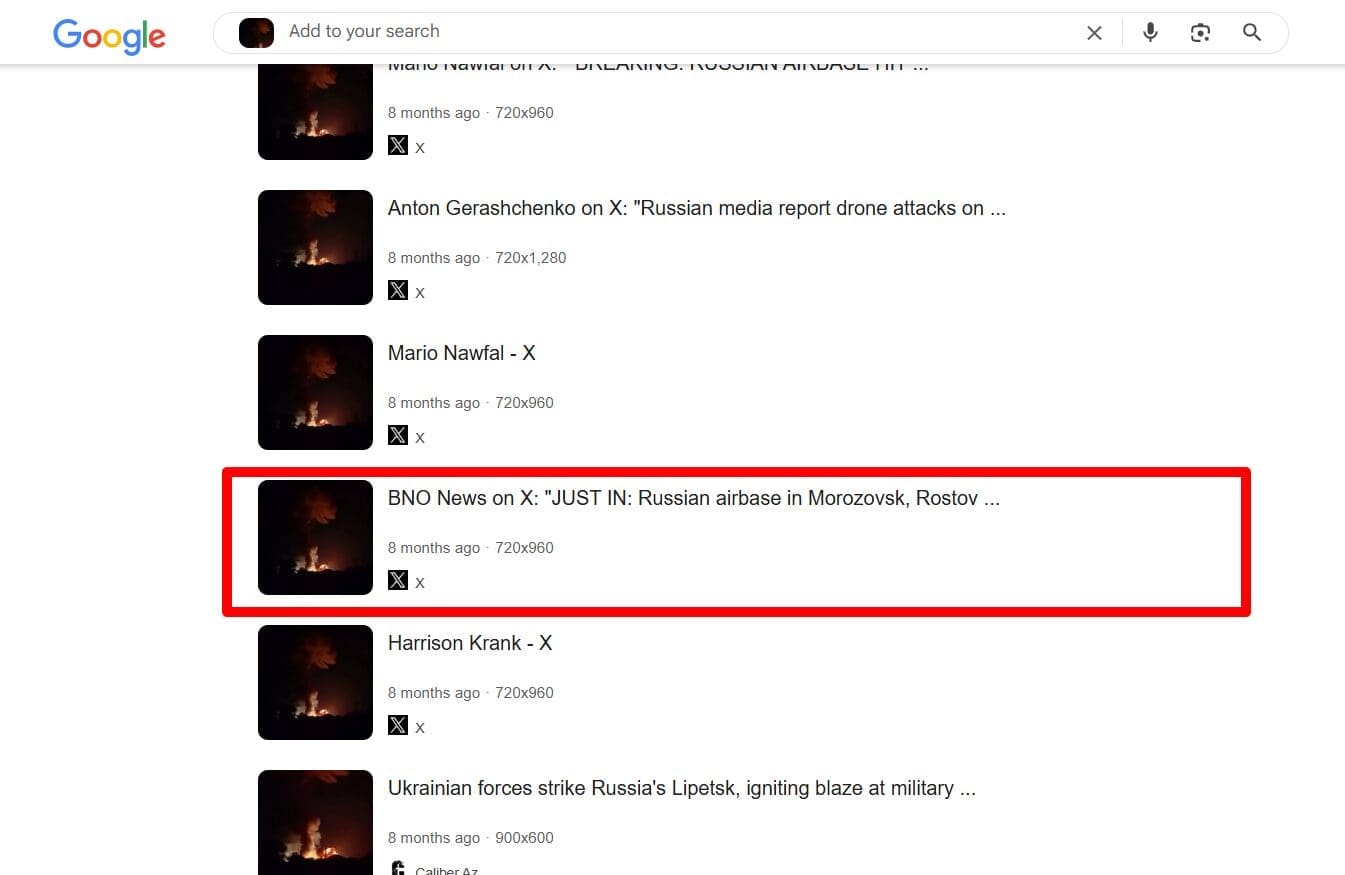Open Google Lens camera search icon
The image size is (1345, 875).
[x=1200, y=33]
